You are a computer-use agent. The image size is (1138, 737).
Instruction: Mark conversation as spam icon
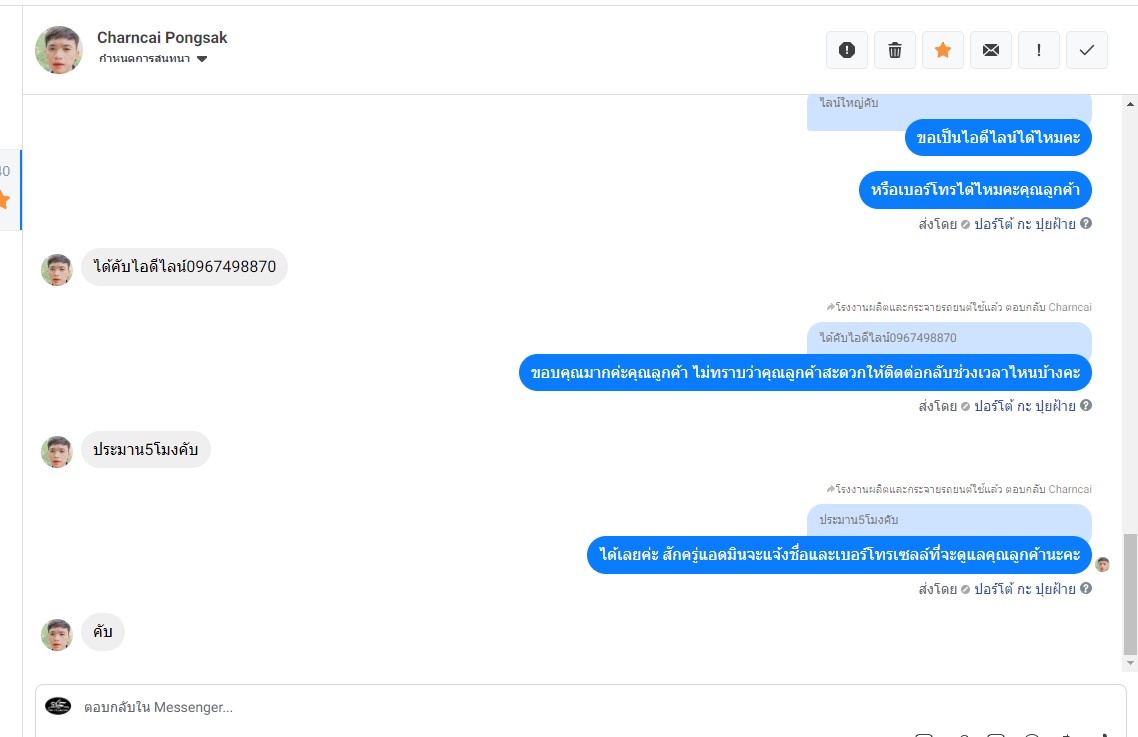(846, 50)
